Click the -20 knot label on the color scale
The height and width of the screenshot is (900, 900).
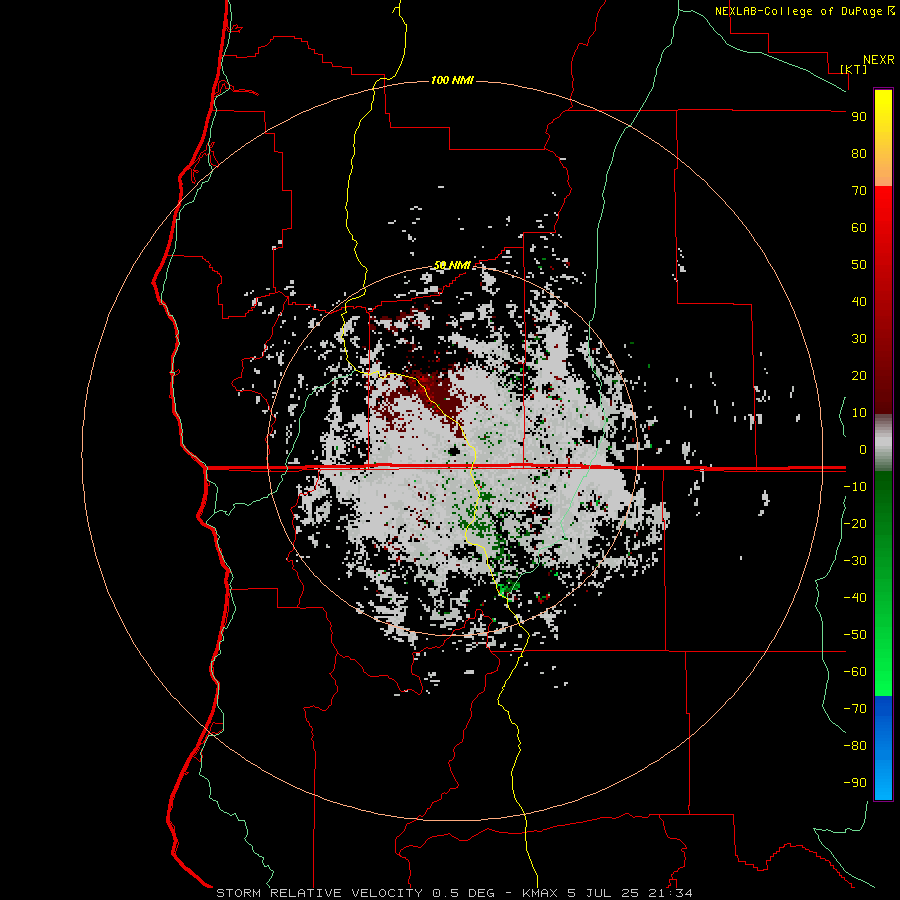click(855, 523)
